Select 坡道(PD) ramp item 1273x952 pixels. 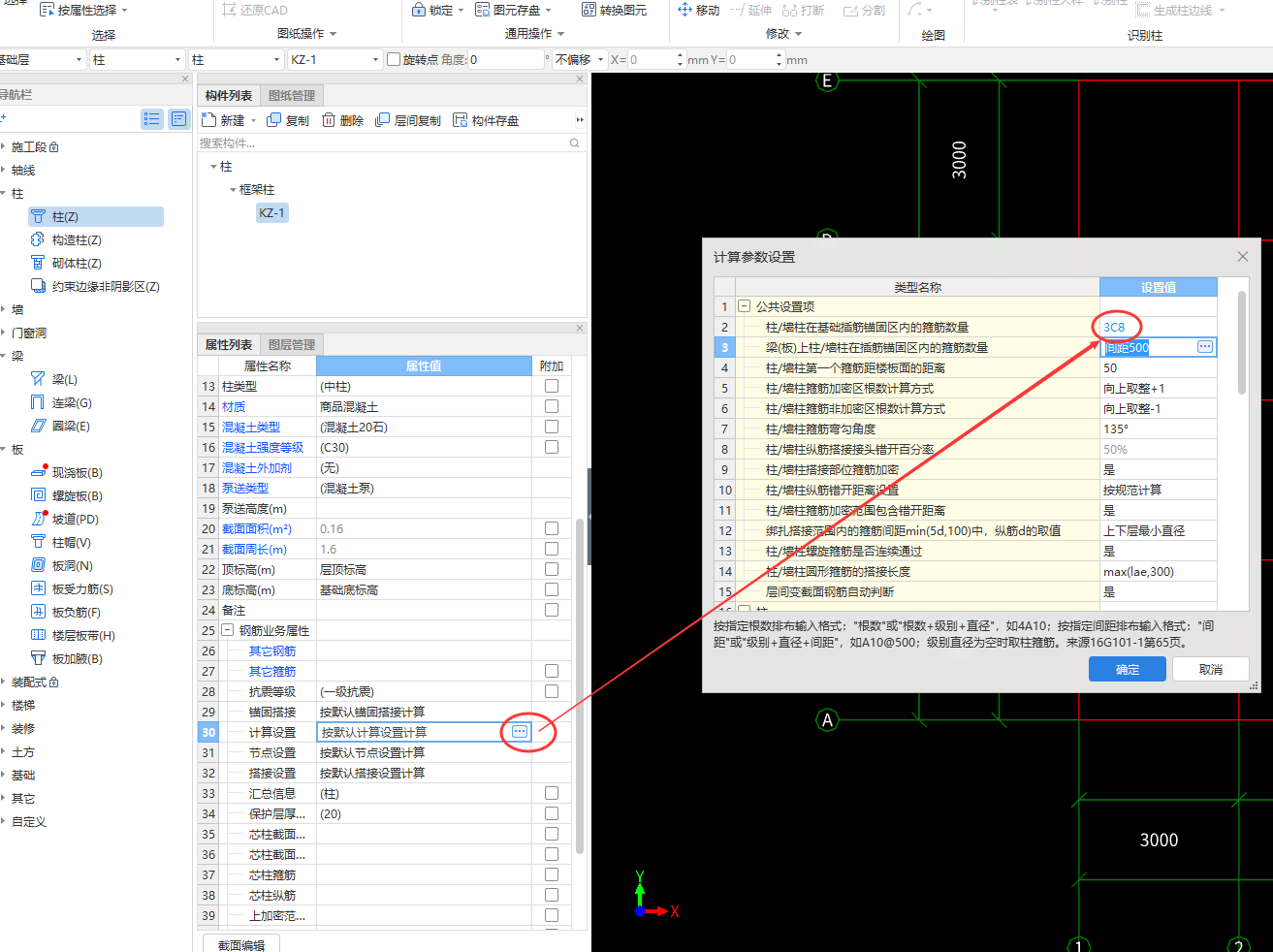pyautogui.click(x=65, y=520)
